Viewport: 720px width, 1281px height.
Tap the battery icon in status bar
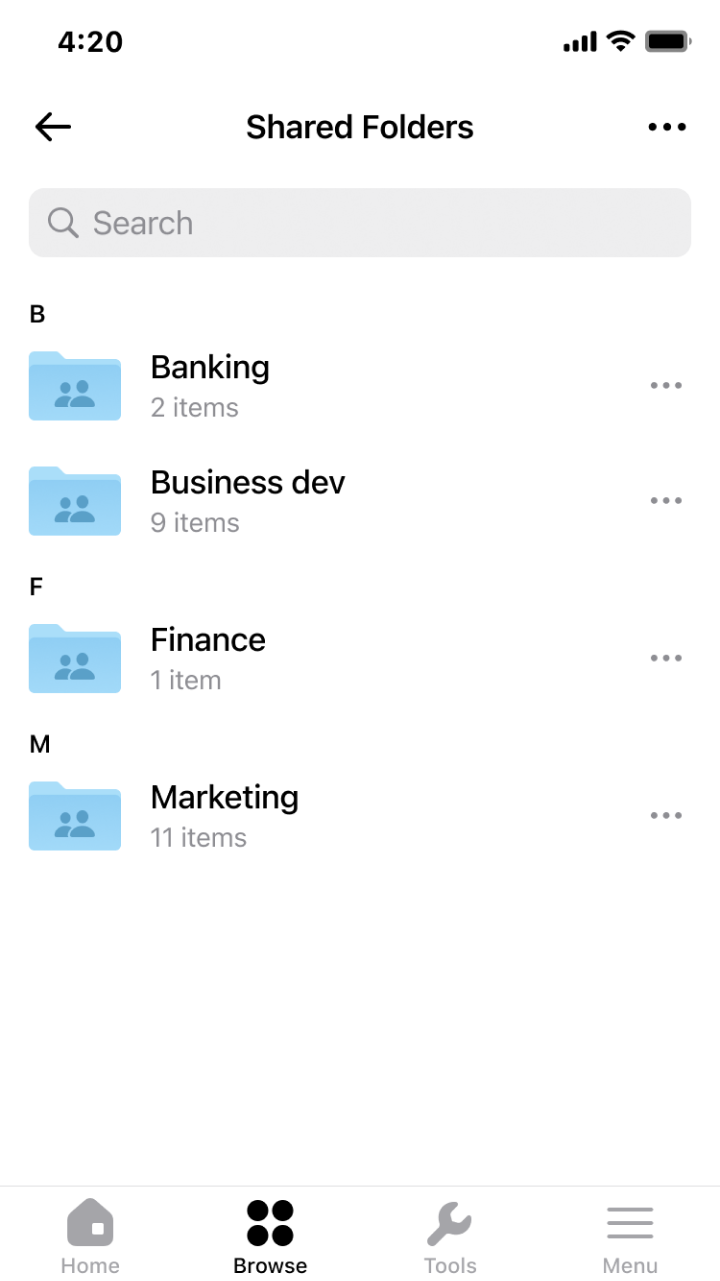668,42
